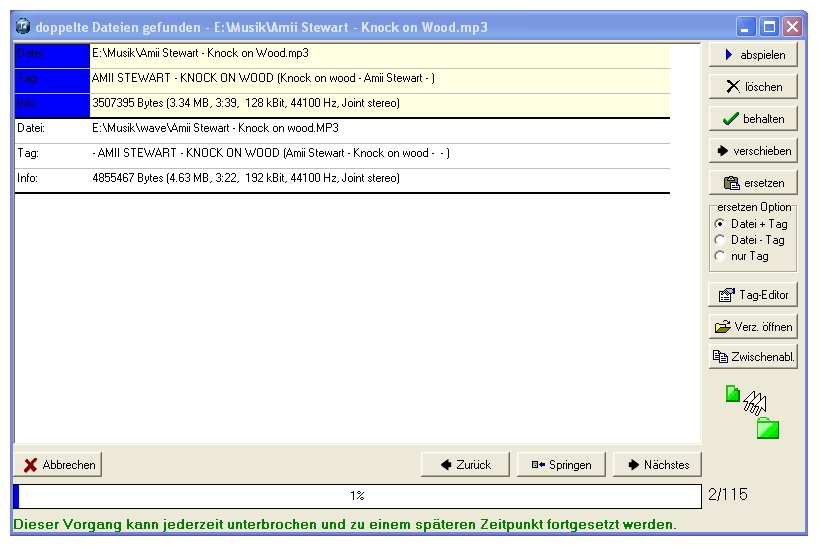The image size is (818, 546).
Task: Go back with the Zurück button
Action: [465, 465]
